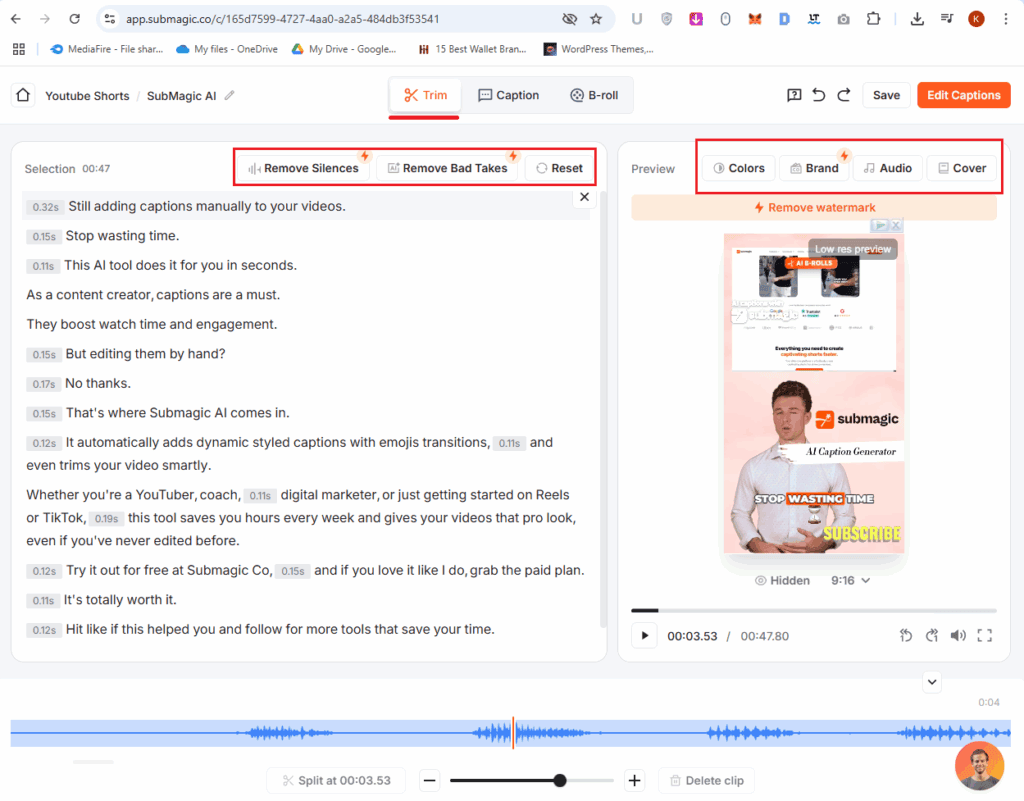
Task: Open My Drive - Google bookmark
Action: (x=344, y=49)
